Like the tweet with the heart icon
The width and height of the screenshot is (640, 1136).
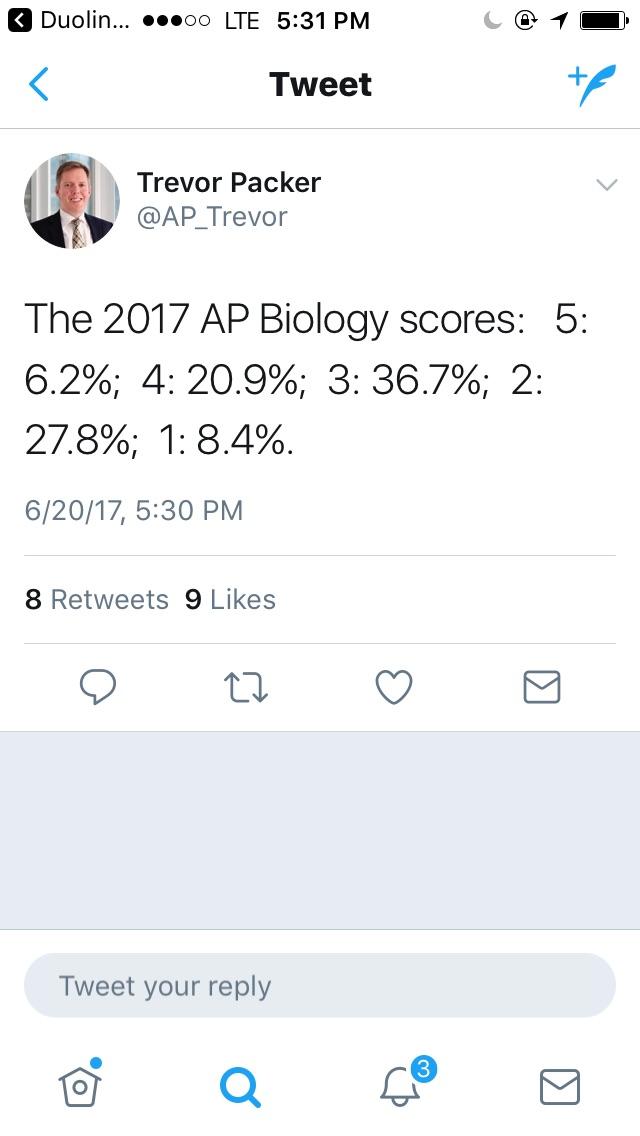pos(394,687)
